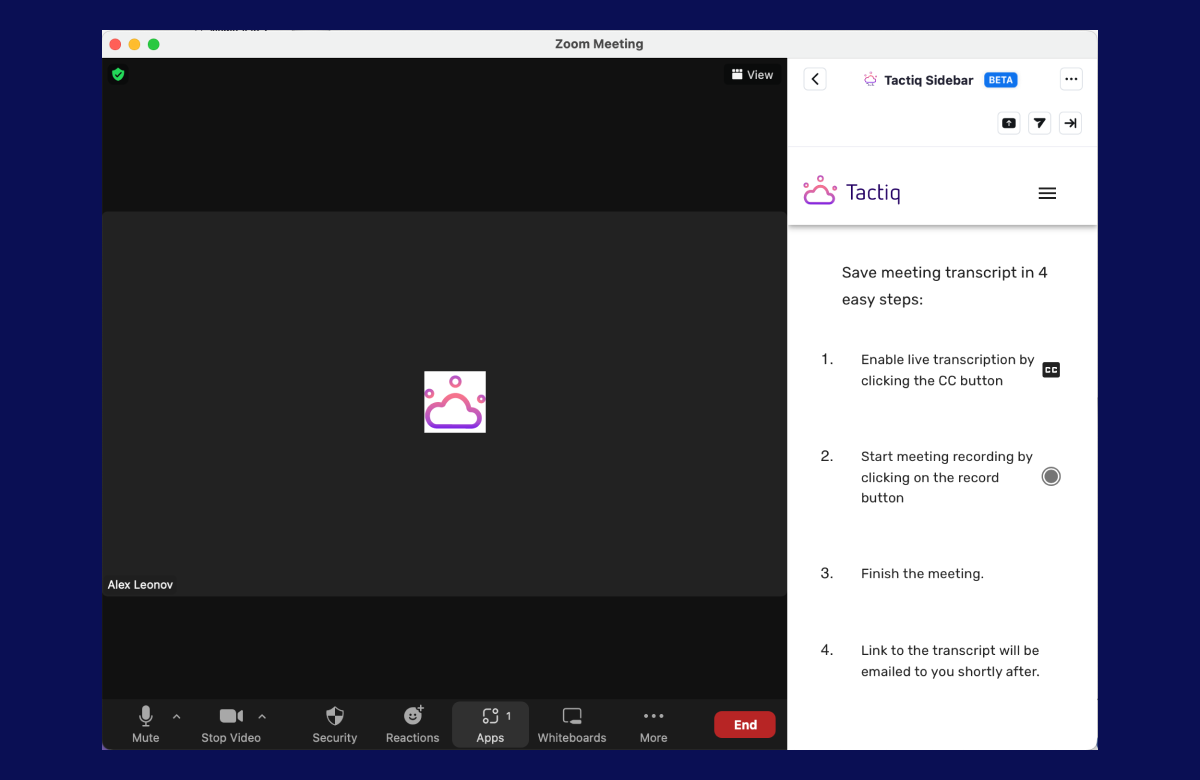Click the green encryption shield icon
Image resolution: width=1200 pixels, height=780 pixels.
click(x=118, y=74)
